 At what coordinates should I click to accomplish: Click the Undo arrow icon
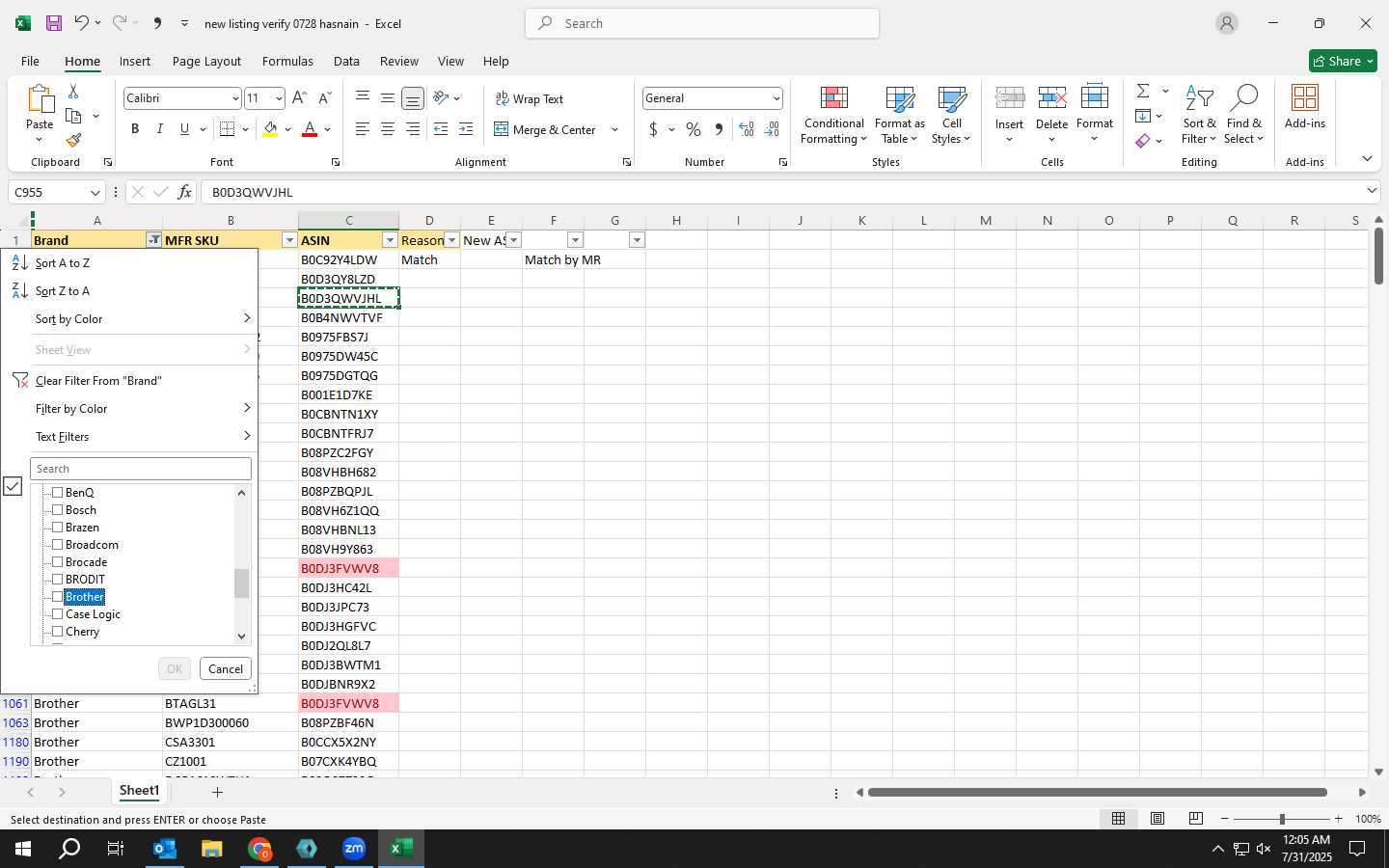tap(82, 23)
